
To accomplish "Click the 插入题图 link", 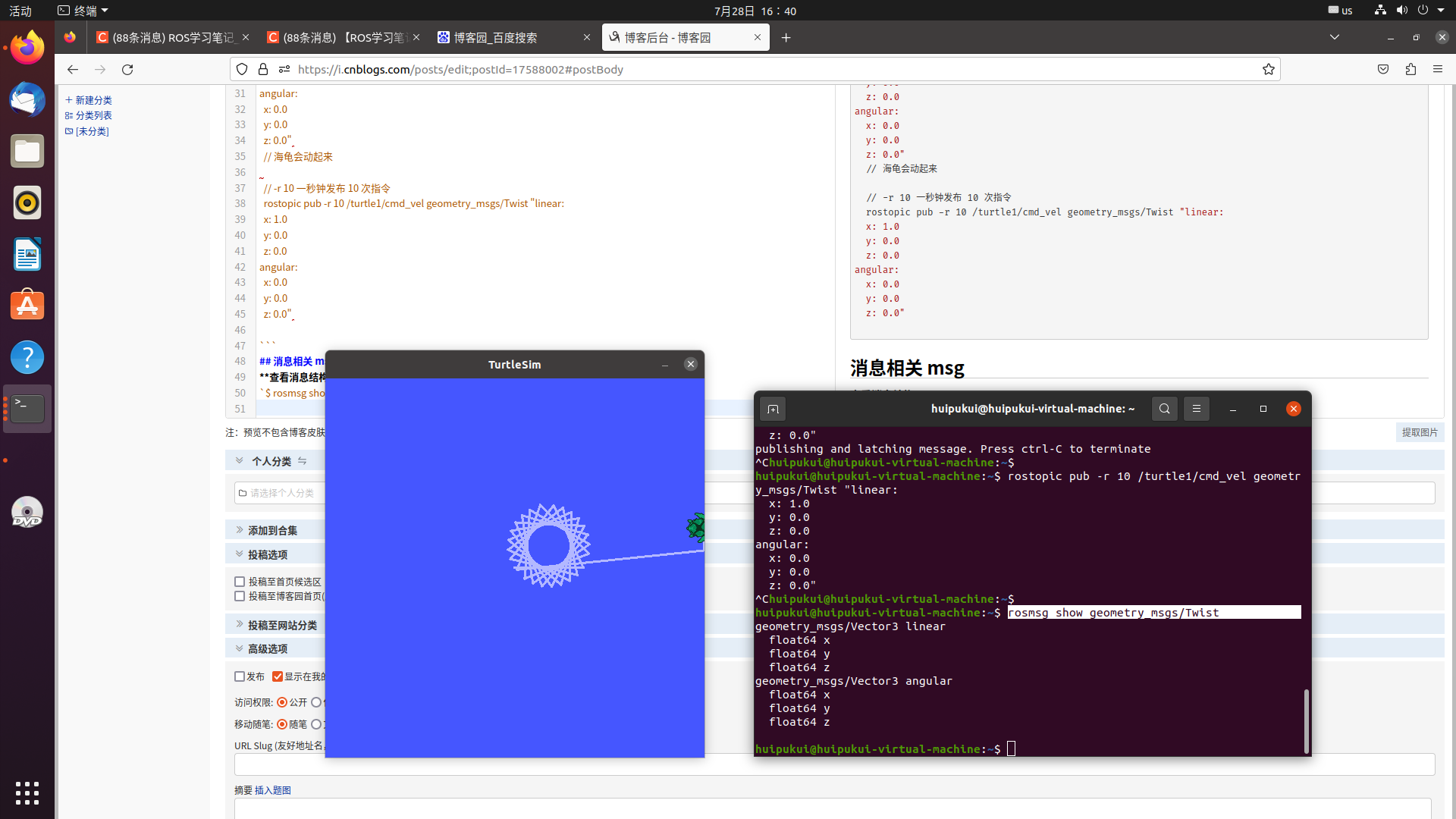I will tap(273, 790).
